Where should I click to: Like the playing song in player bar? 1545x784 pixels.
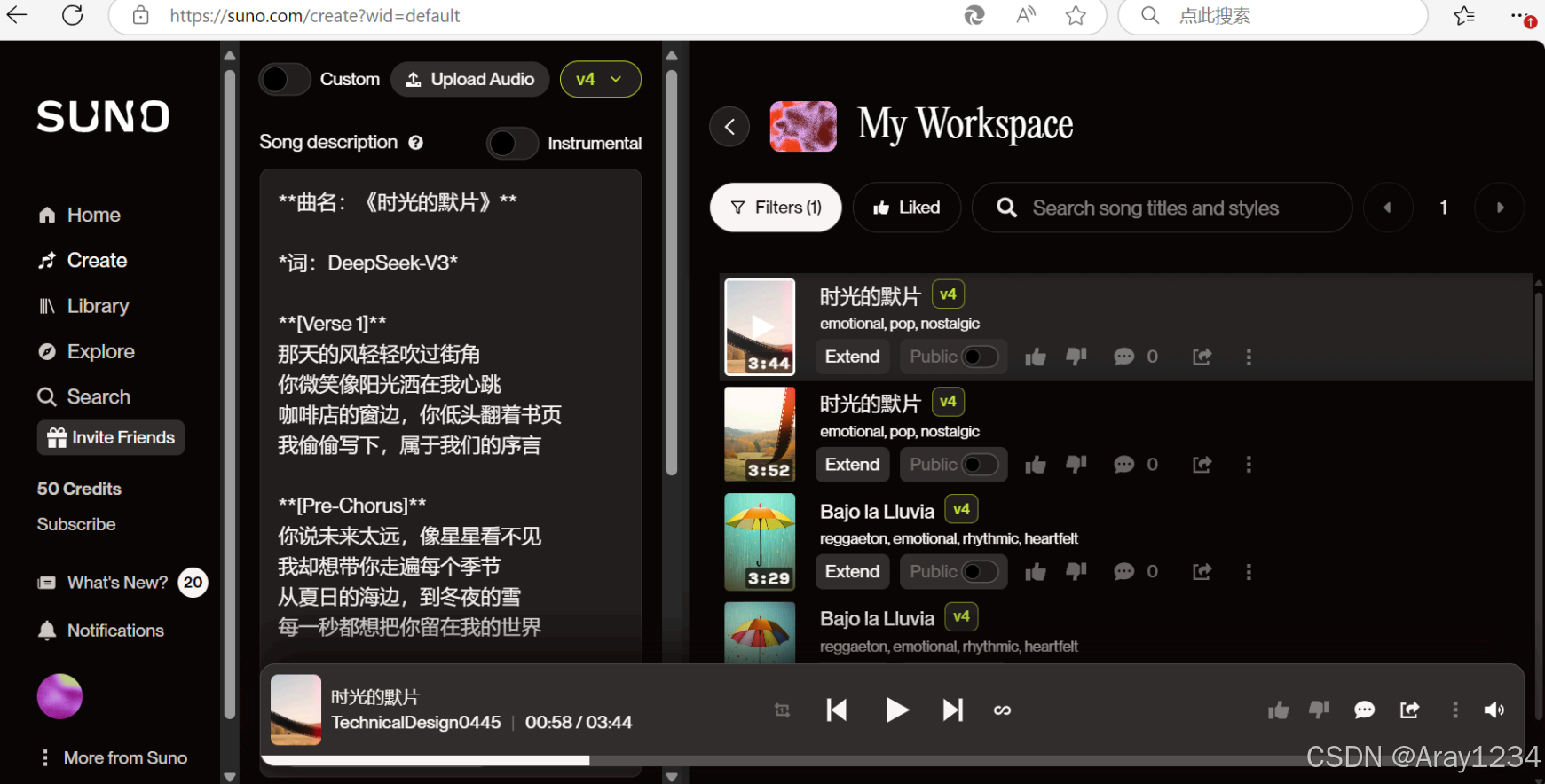click(1278, 710)
